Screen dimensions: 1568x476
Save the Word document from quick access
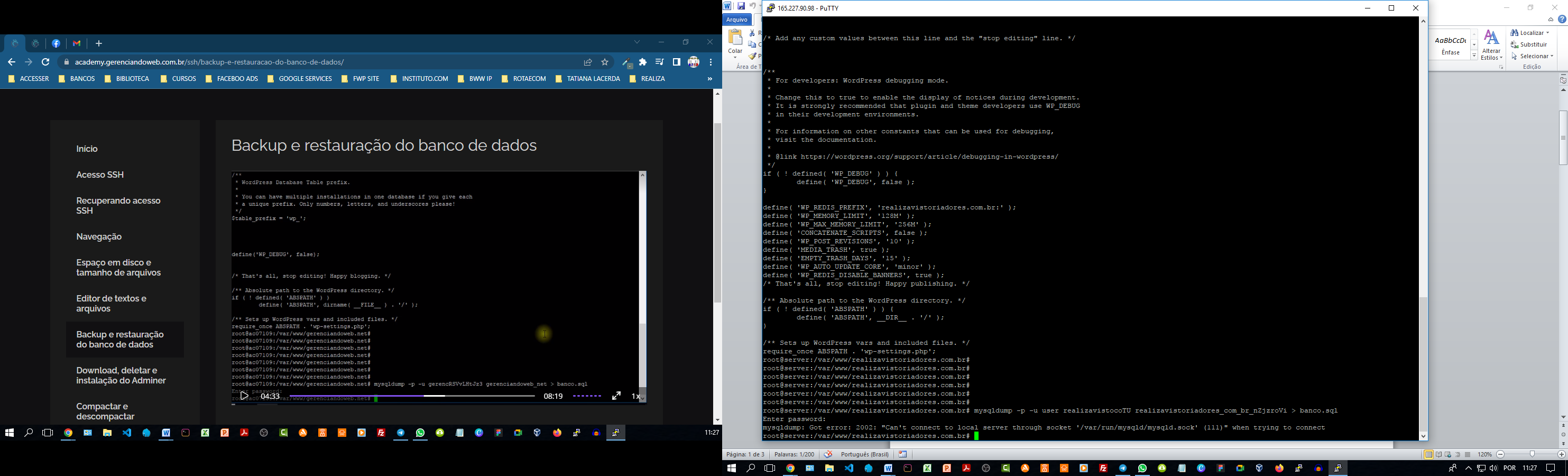click(741, 6)
